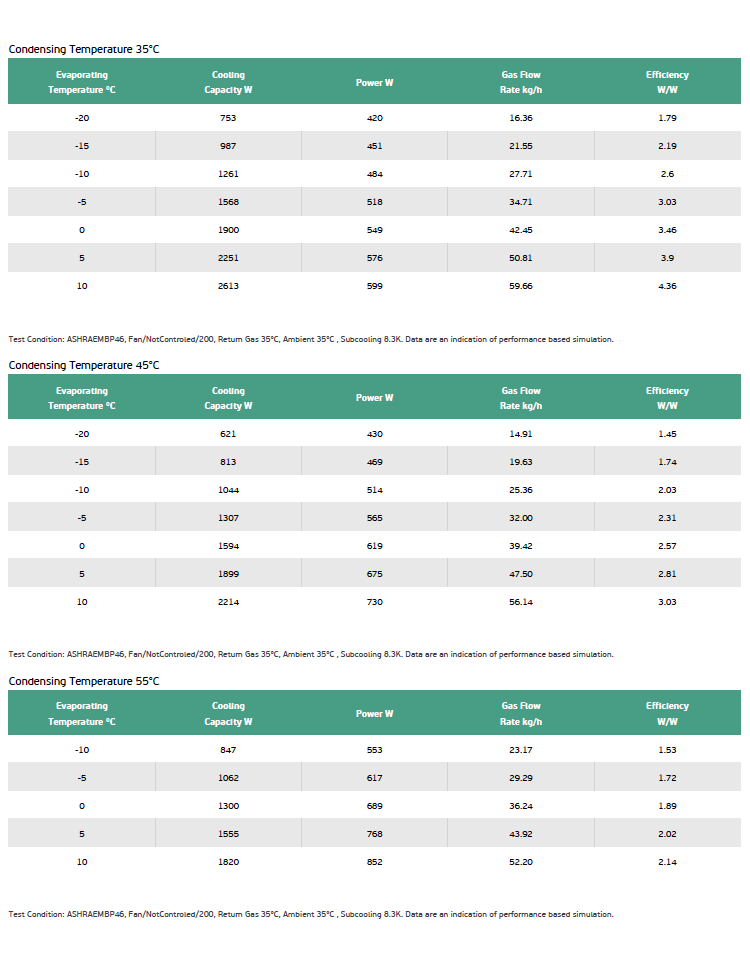Click Cooling Capacity W header in 35°C table

point(228,82)
